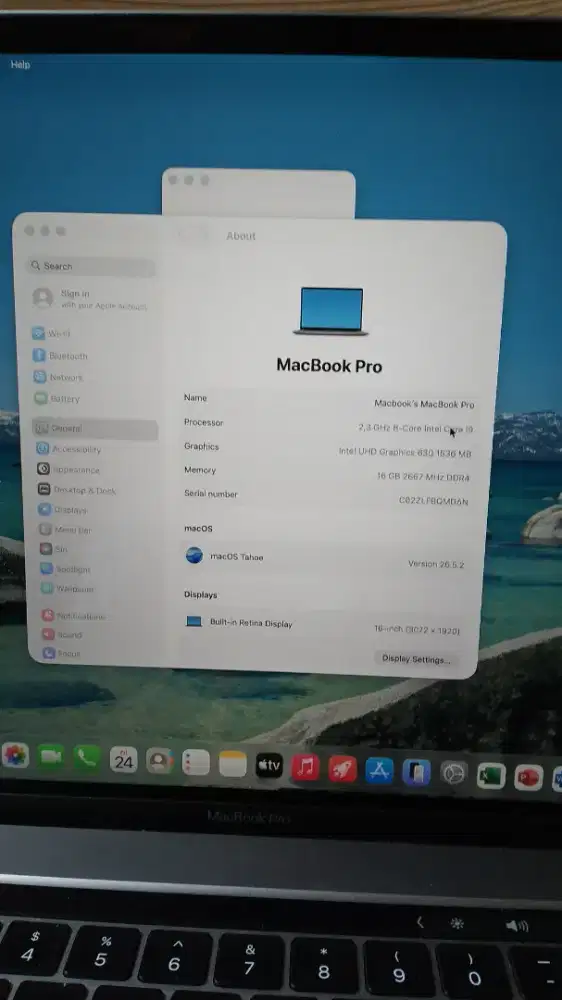This screenshot has width=562, height=1000.
Task: Click the name "Macbook's MacBook Pro"
Action: pyautogui.click(x=424, y=404)
